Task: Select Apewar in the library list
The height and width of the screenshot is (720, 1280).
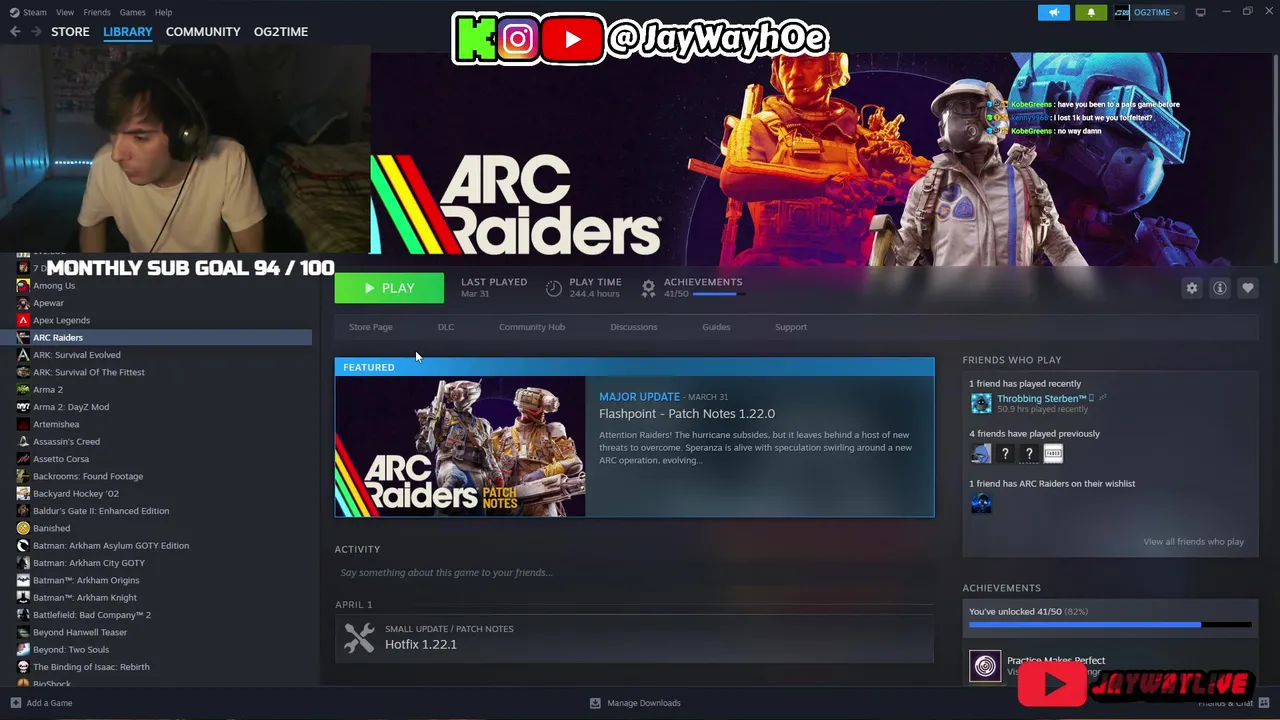Action: 48,303
